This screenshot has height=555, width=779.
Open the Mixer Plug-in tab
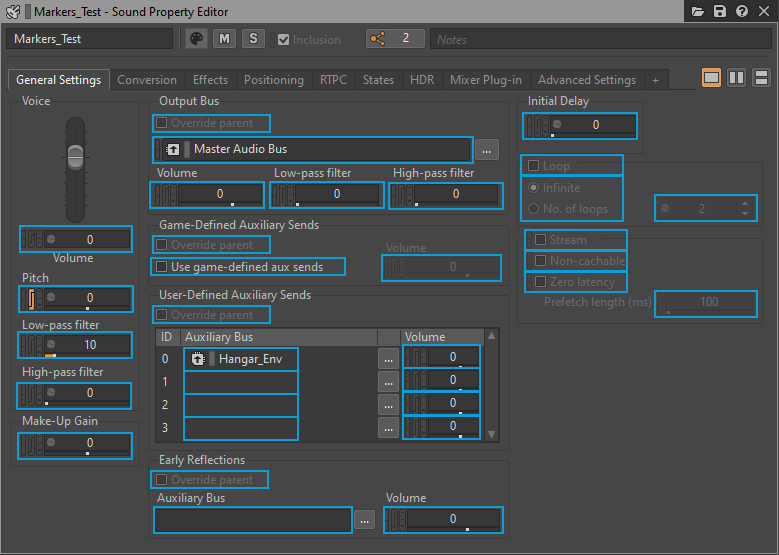[x=486, y=79]
